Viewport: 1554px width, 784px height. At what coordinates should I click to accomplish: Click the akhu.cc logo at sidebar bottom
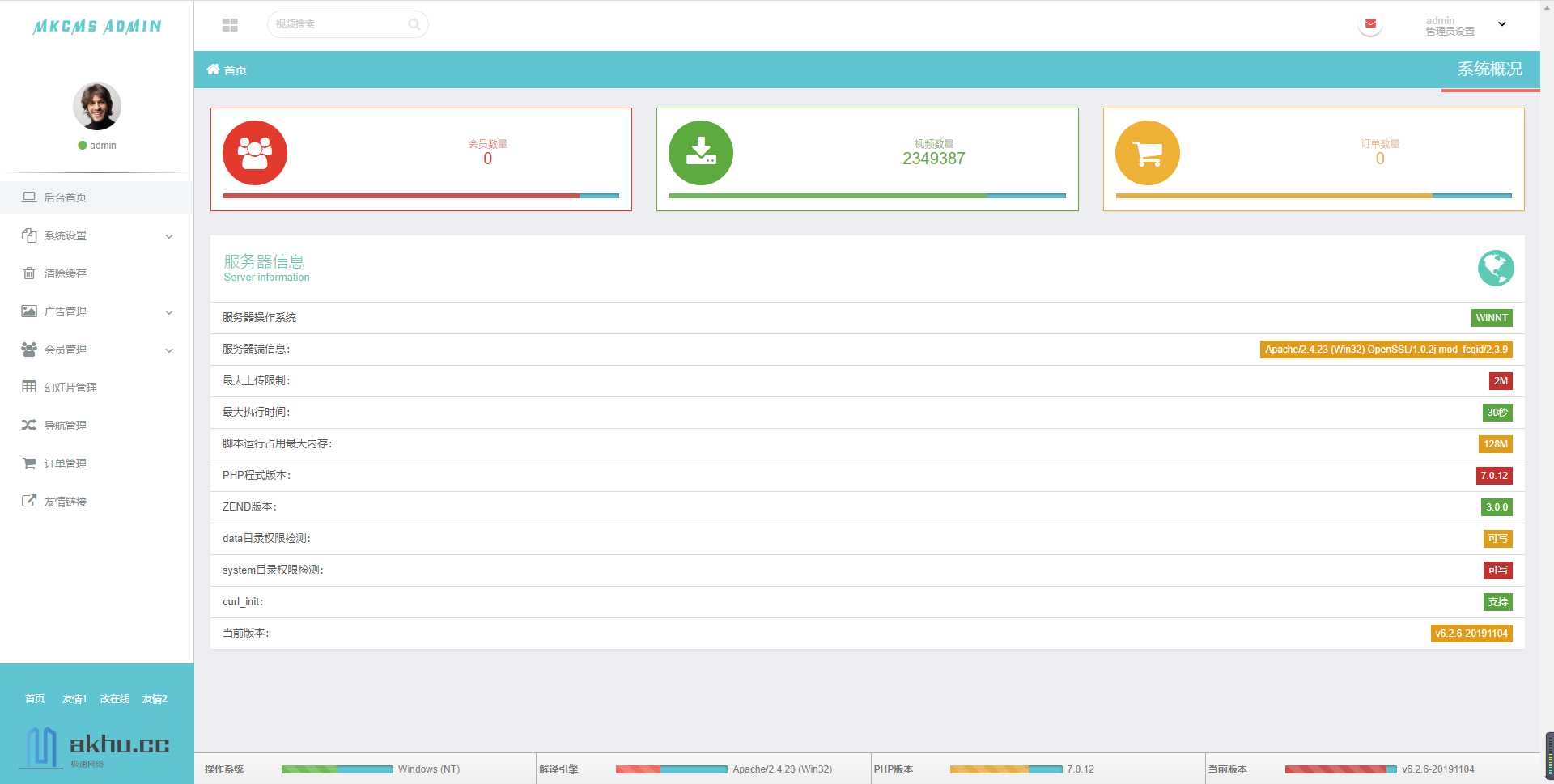pos(96,748)
